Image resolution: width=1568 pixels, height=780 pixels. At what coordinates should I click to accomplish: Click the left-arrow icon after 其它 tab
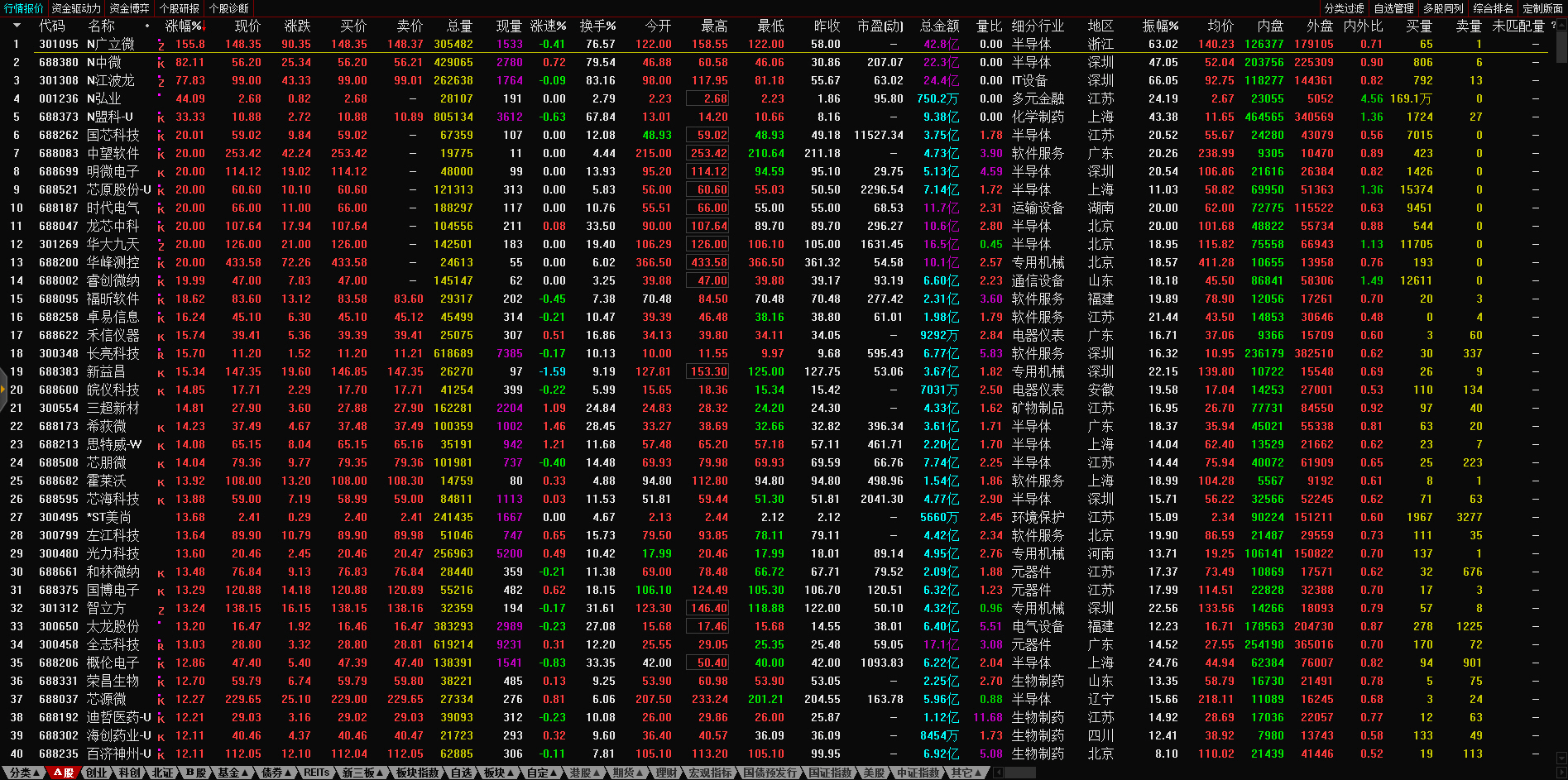coord(998,773)
